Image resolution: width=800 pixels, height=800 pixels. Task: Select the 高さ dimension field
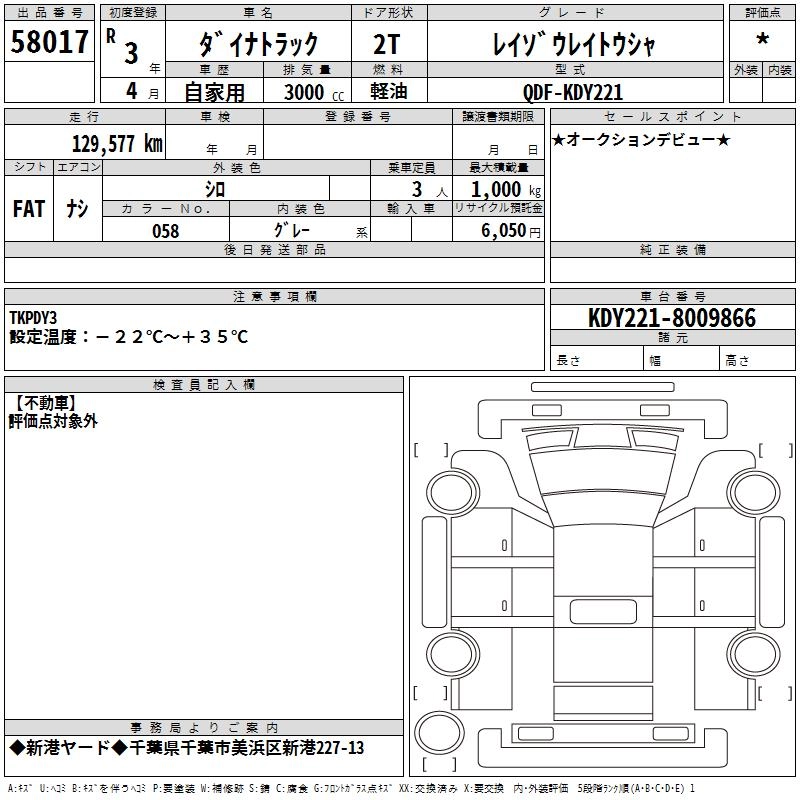click(757, 360)
